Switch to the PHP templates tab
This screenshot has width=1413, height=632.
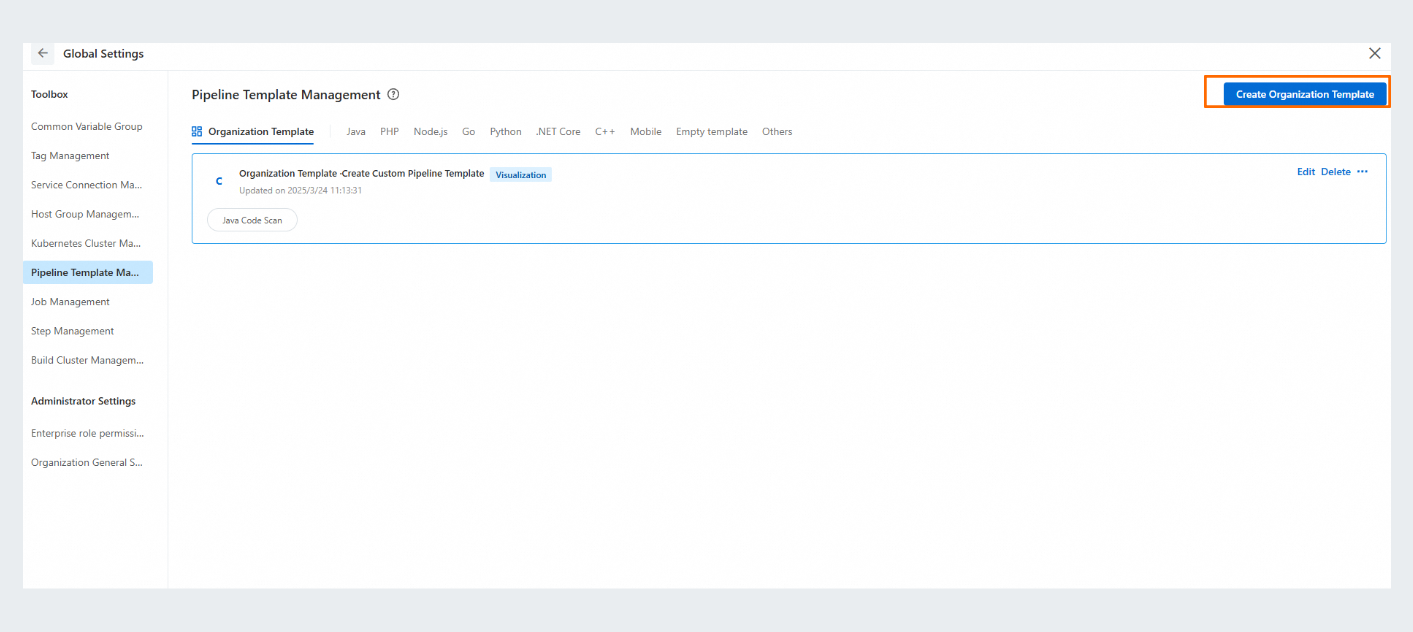click(x=389, y=132)
